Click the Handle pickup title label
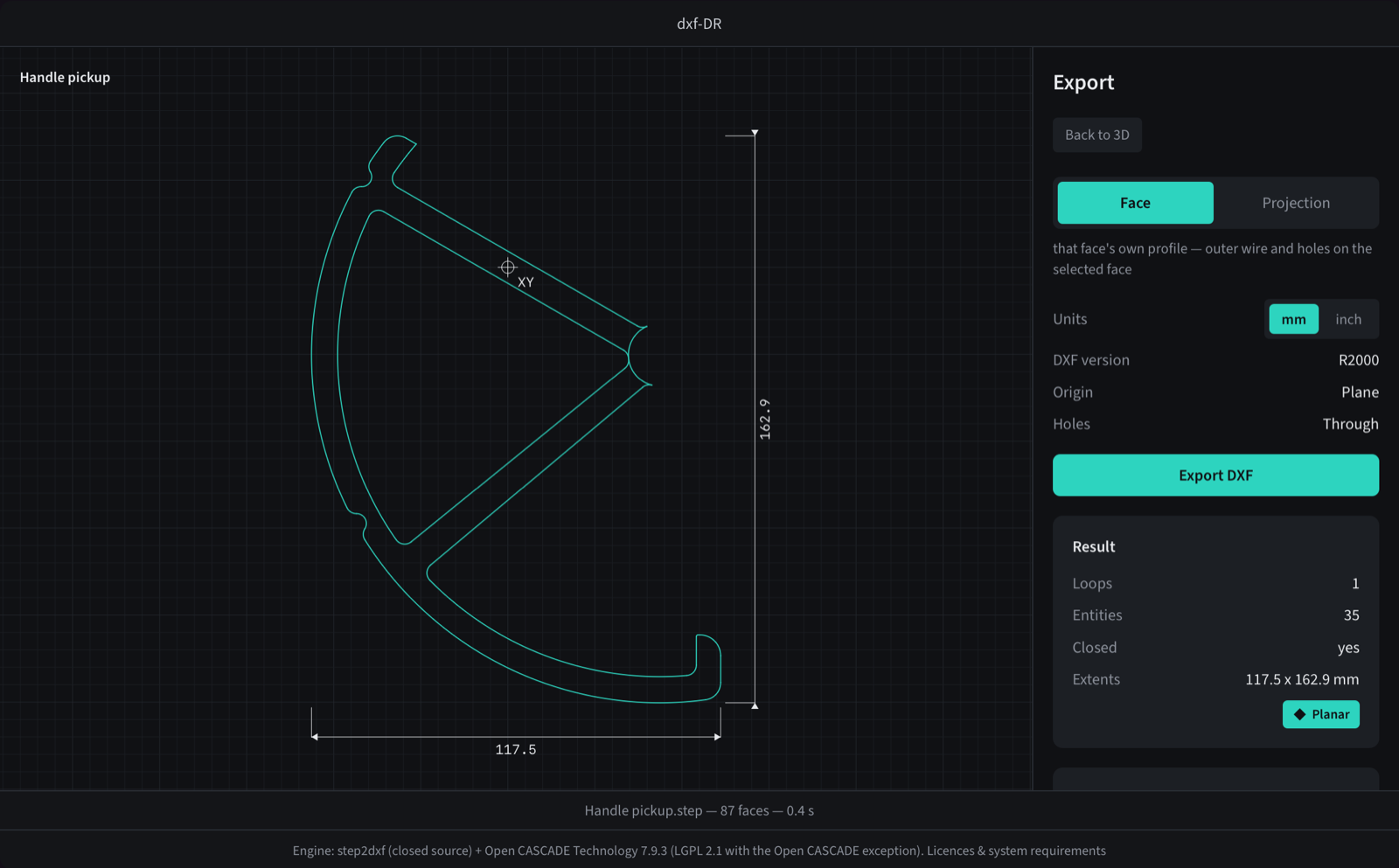This screenshot has height=868, width=1399. tap(65, 77)
